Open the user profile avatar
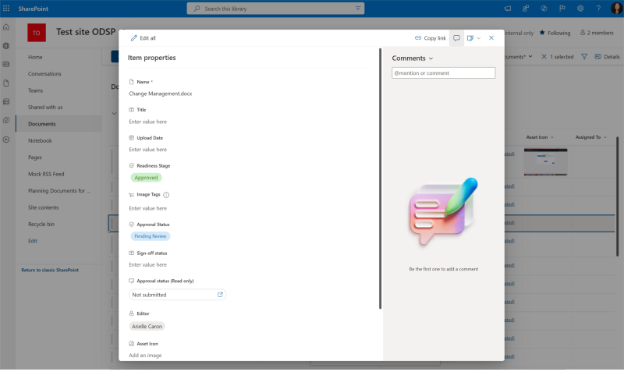Image resolution: width=624 pixels, height=370 pixels. point(616,8)
